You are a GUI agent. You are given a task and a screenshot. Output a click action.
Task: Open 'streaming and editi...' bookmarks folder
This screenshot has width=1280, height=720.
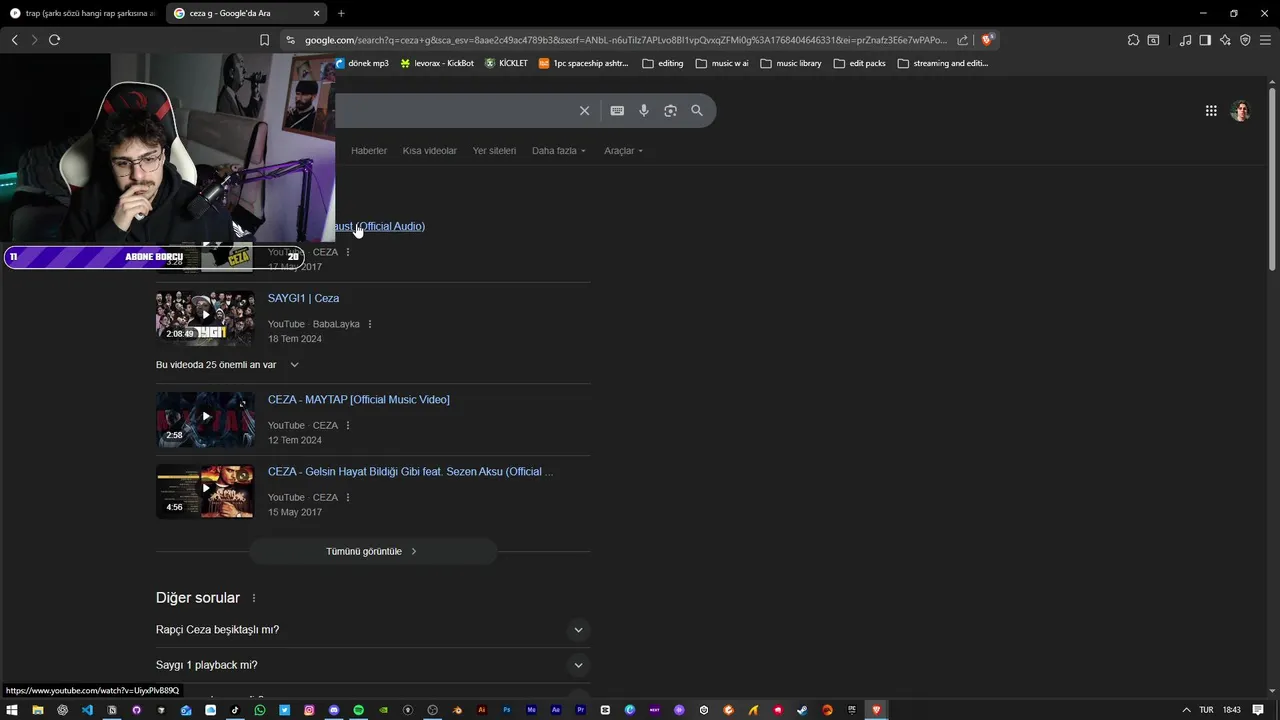(x=943, y=63)
